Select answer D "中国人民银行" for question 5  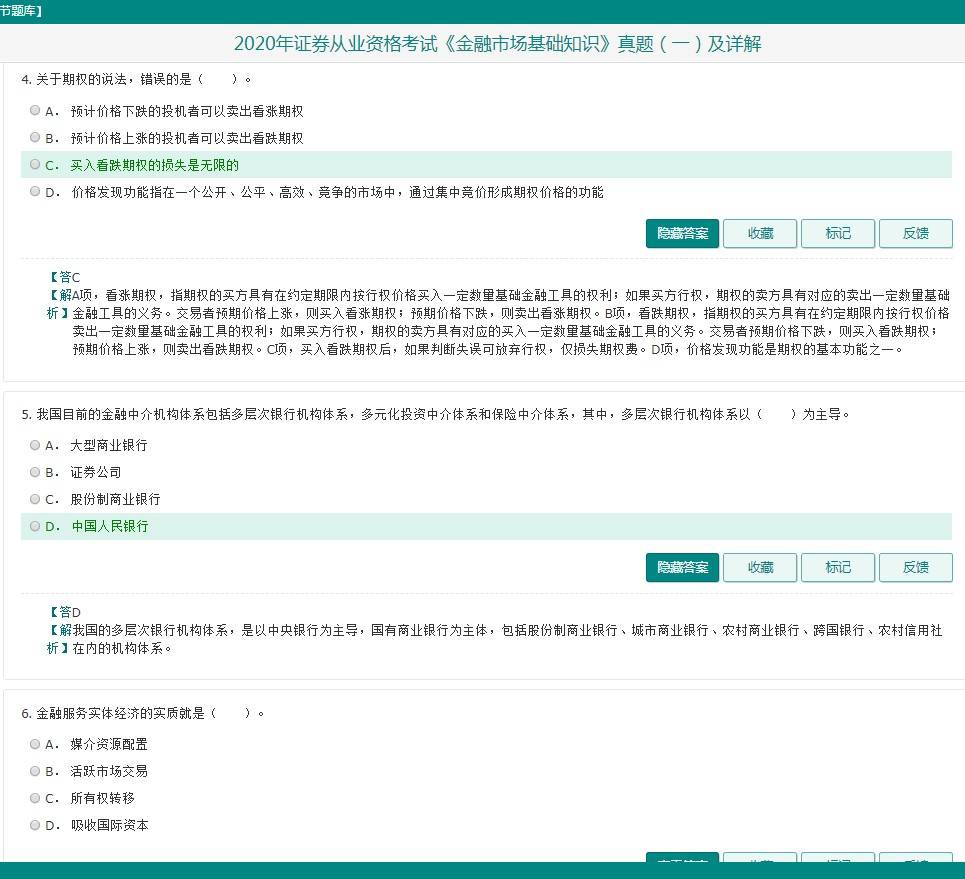35,526
